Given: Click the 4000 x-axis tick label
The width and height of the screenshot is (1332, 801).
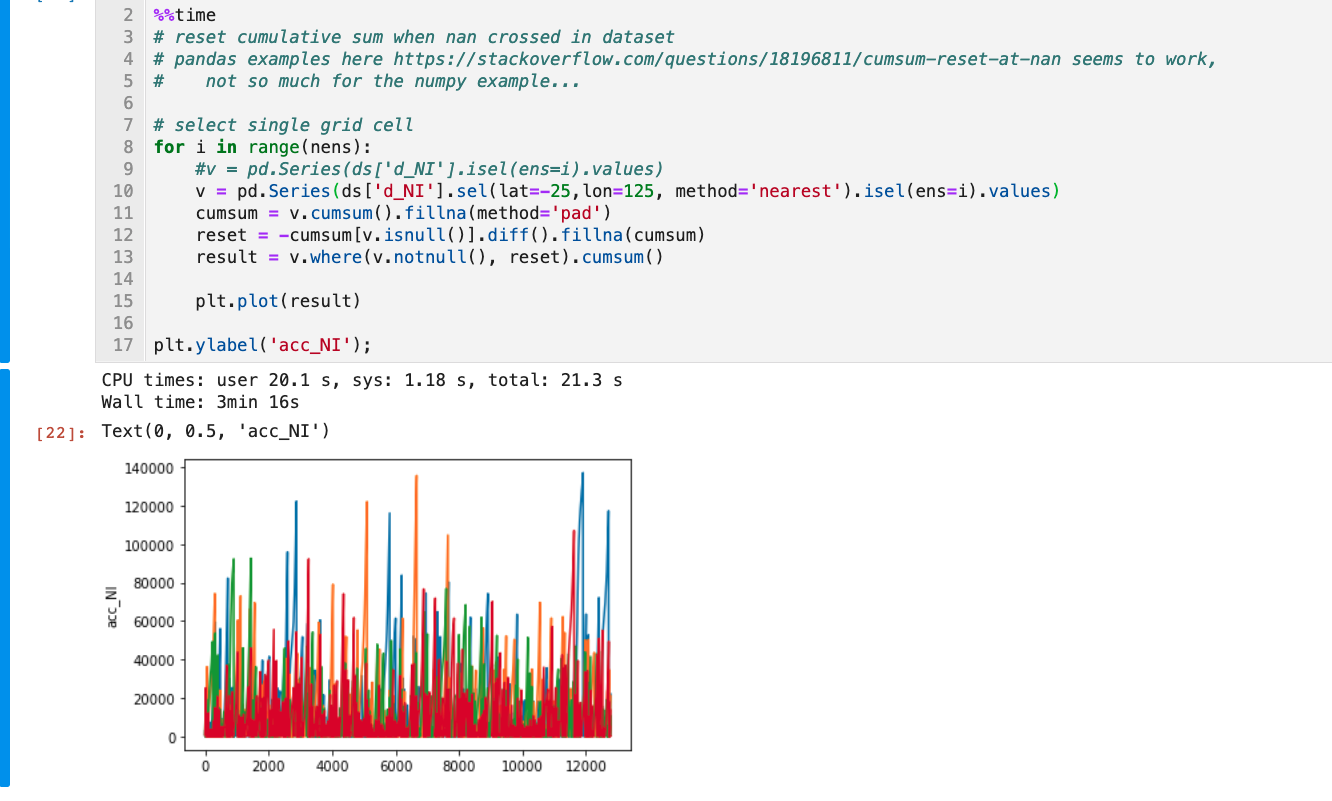Looking at the screenshot, I should pos(332,766).
